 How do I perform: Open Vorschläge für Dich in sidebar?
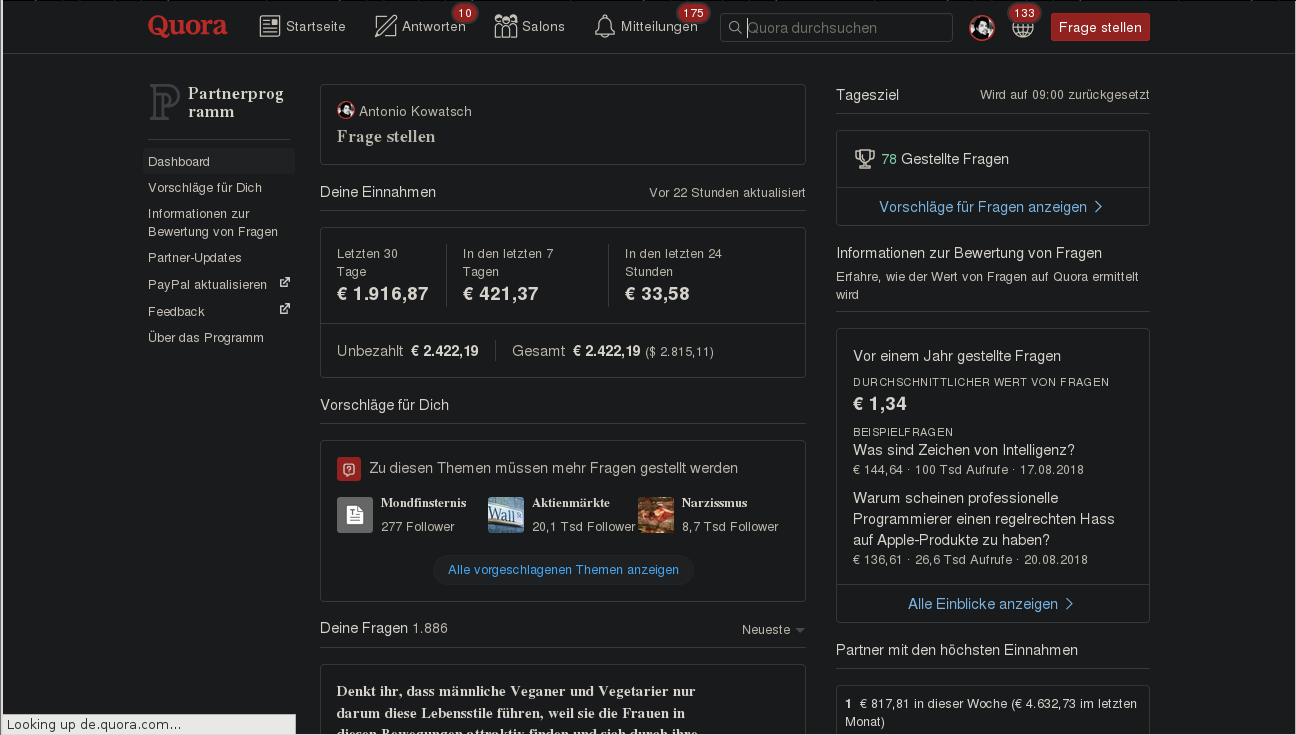pos(205,187)
